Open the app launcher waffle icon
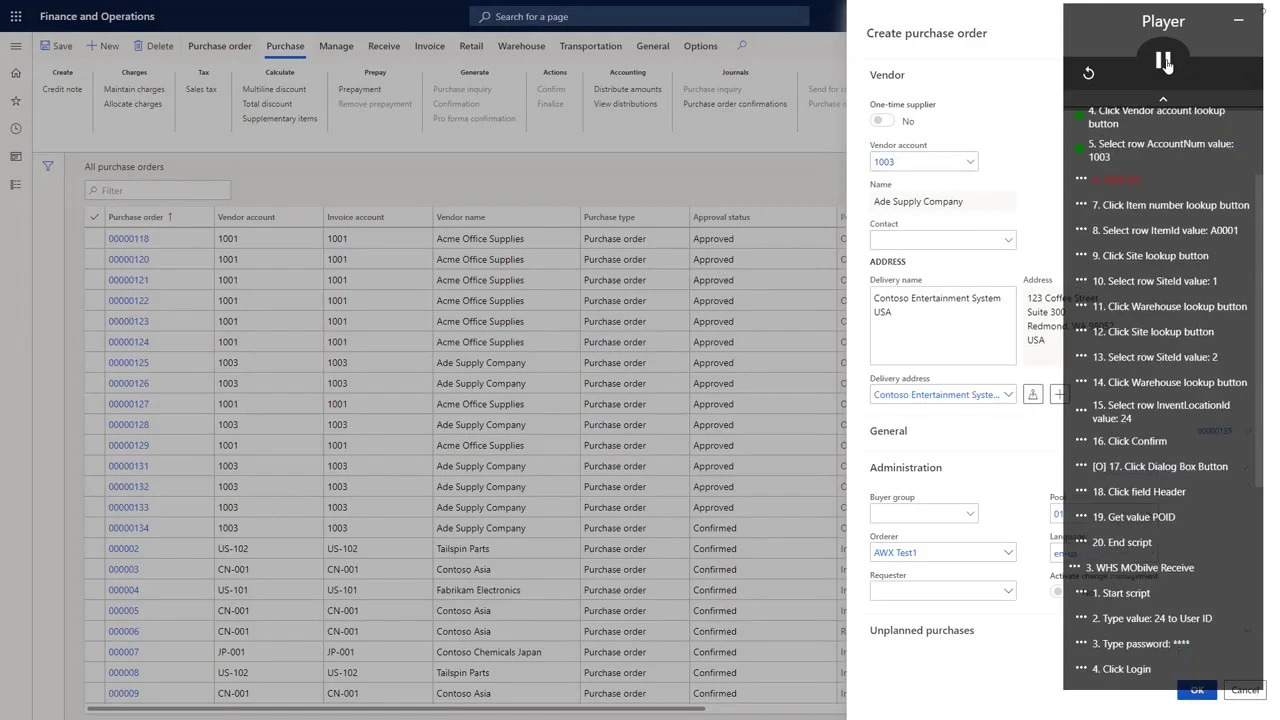This screenshot has height=720, width=1280. click(16, 16)
